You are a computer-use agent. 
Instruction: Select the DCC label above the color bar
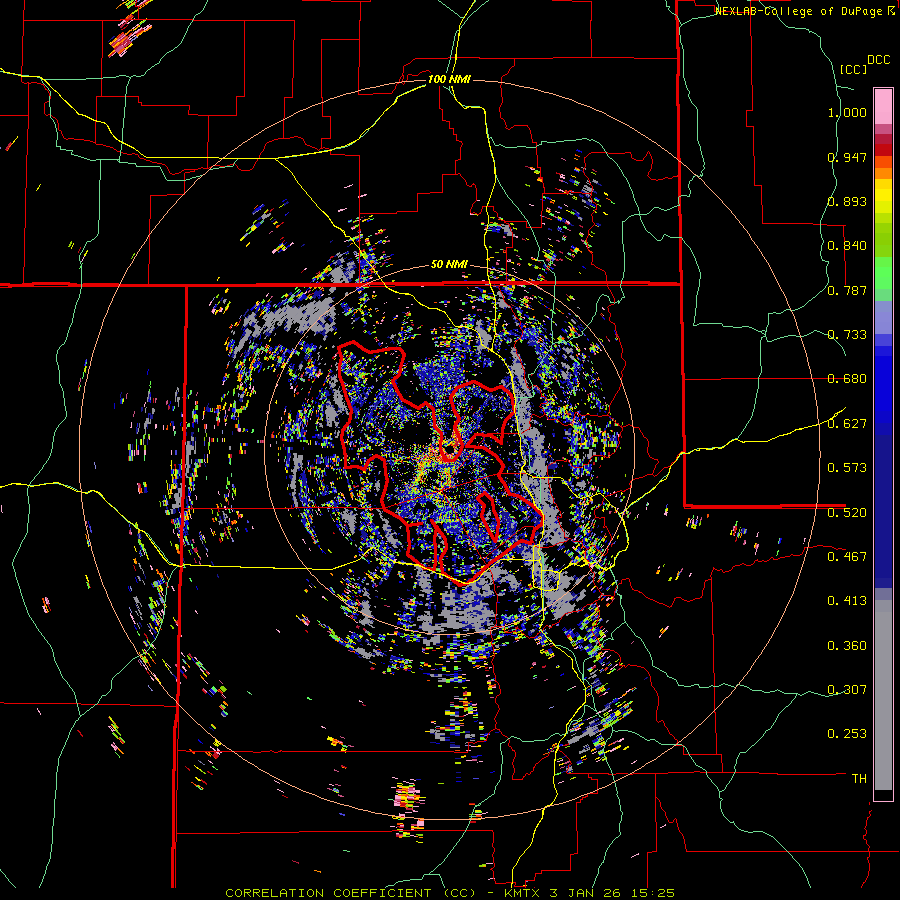[878, 60]
